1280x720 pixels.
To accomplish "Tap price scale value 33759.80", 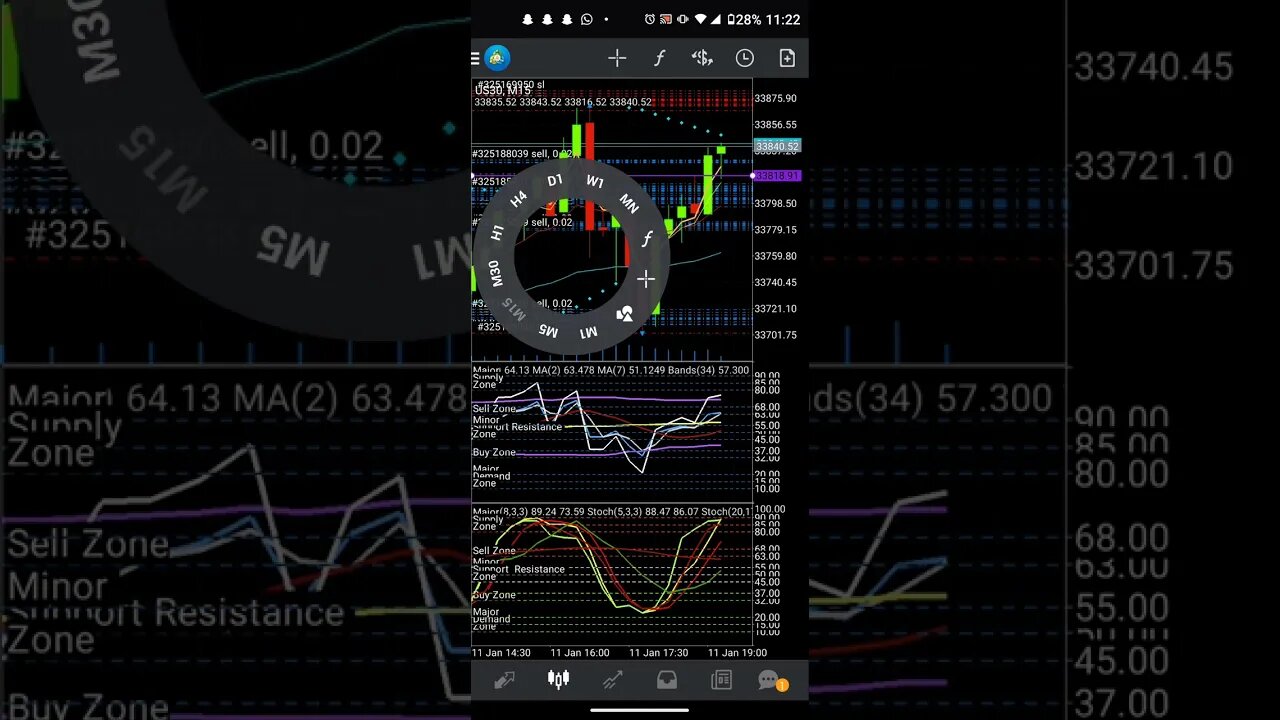I will coord(776,256).
